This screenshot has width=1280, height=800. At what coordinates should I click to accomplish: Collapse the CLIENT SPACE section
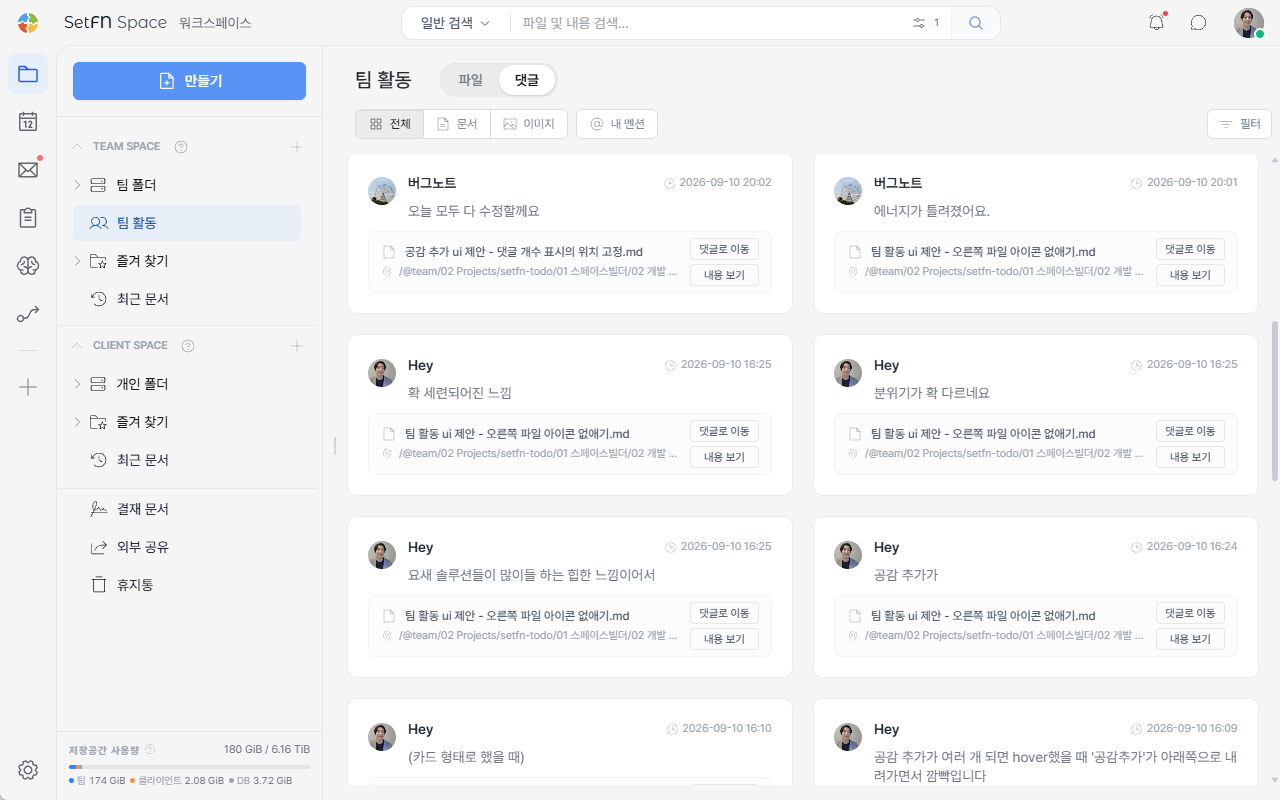tap(77, 346)
